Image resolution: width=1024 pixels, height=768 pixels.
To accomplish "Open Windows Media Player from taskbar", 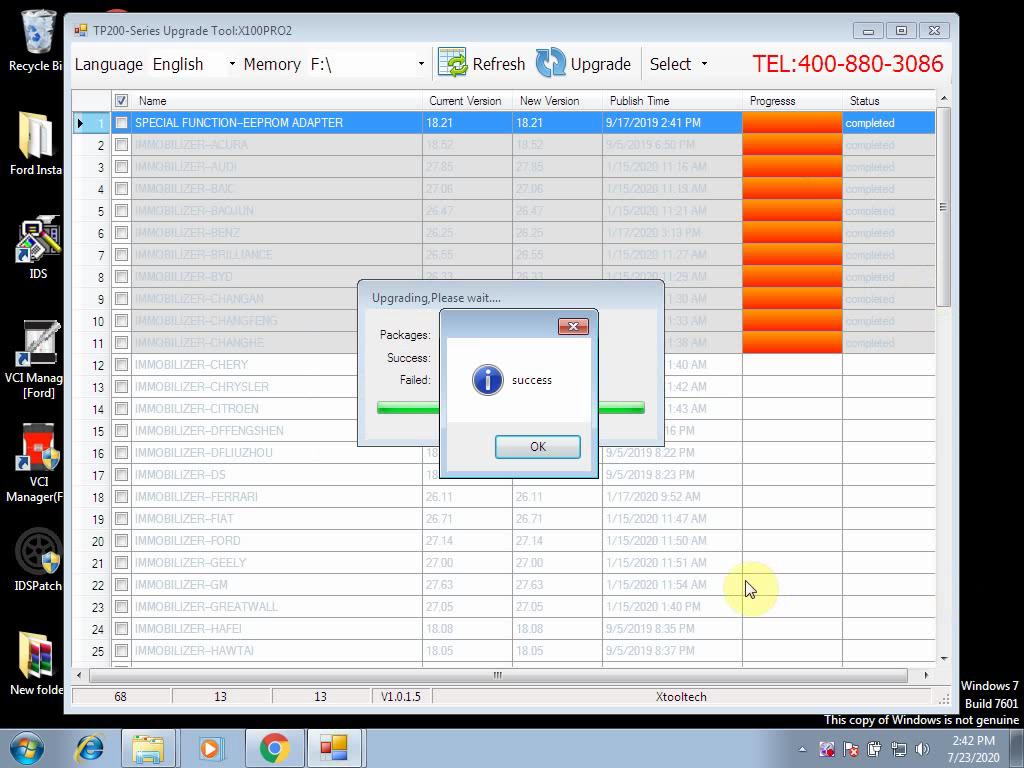I will click(x=210, y=748).
